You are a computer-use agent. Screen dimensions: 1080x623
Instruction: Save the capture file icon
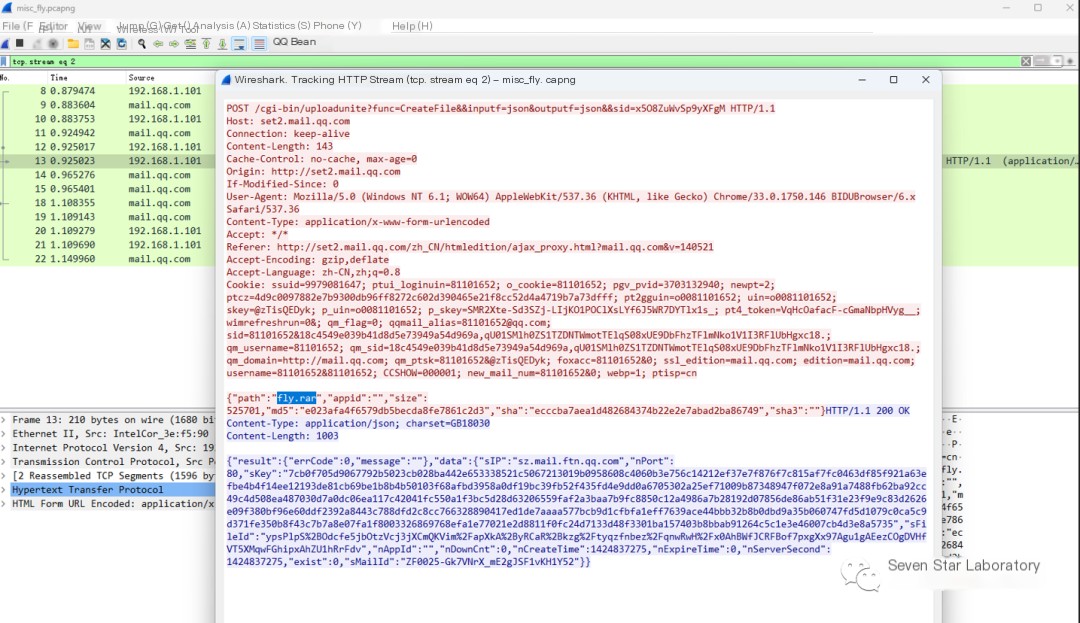click(89, 43)
